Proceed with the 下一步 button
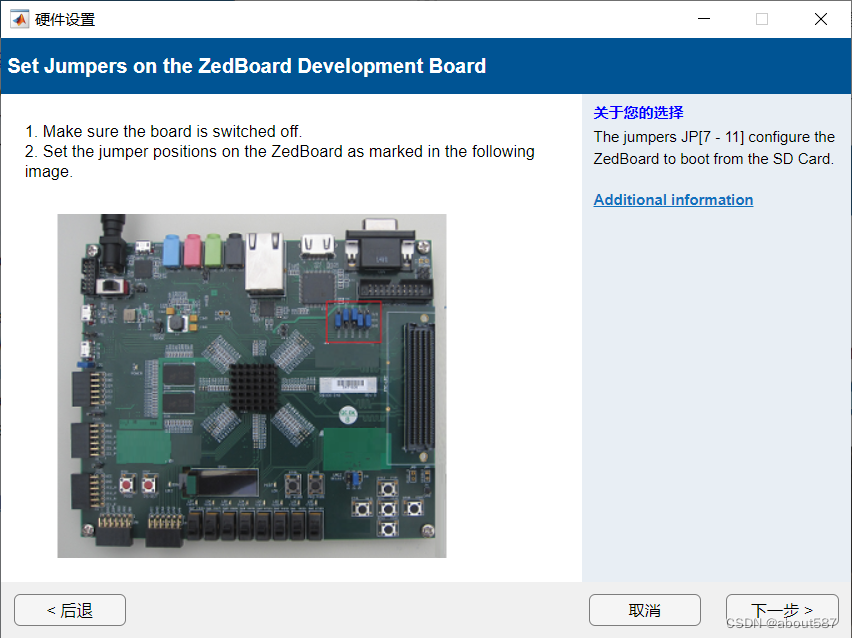 tap(782, 610)
